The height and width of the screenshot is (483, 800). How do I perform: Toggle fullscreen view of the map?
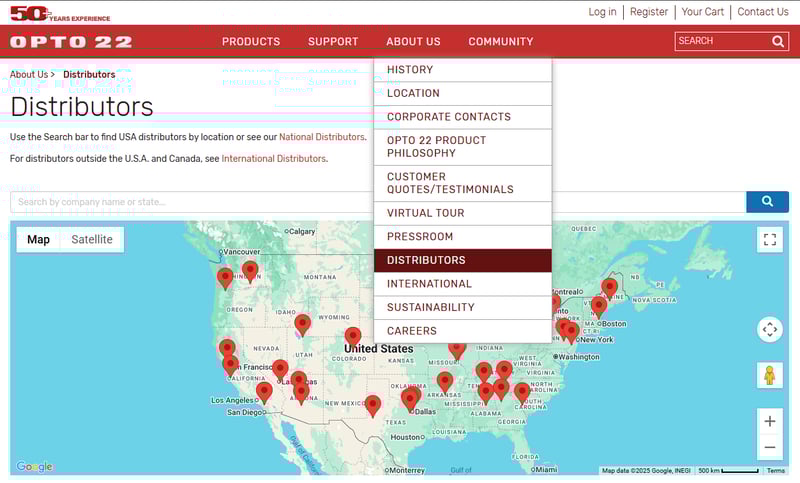pos(769,240)
